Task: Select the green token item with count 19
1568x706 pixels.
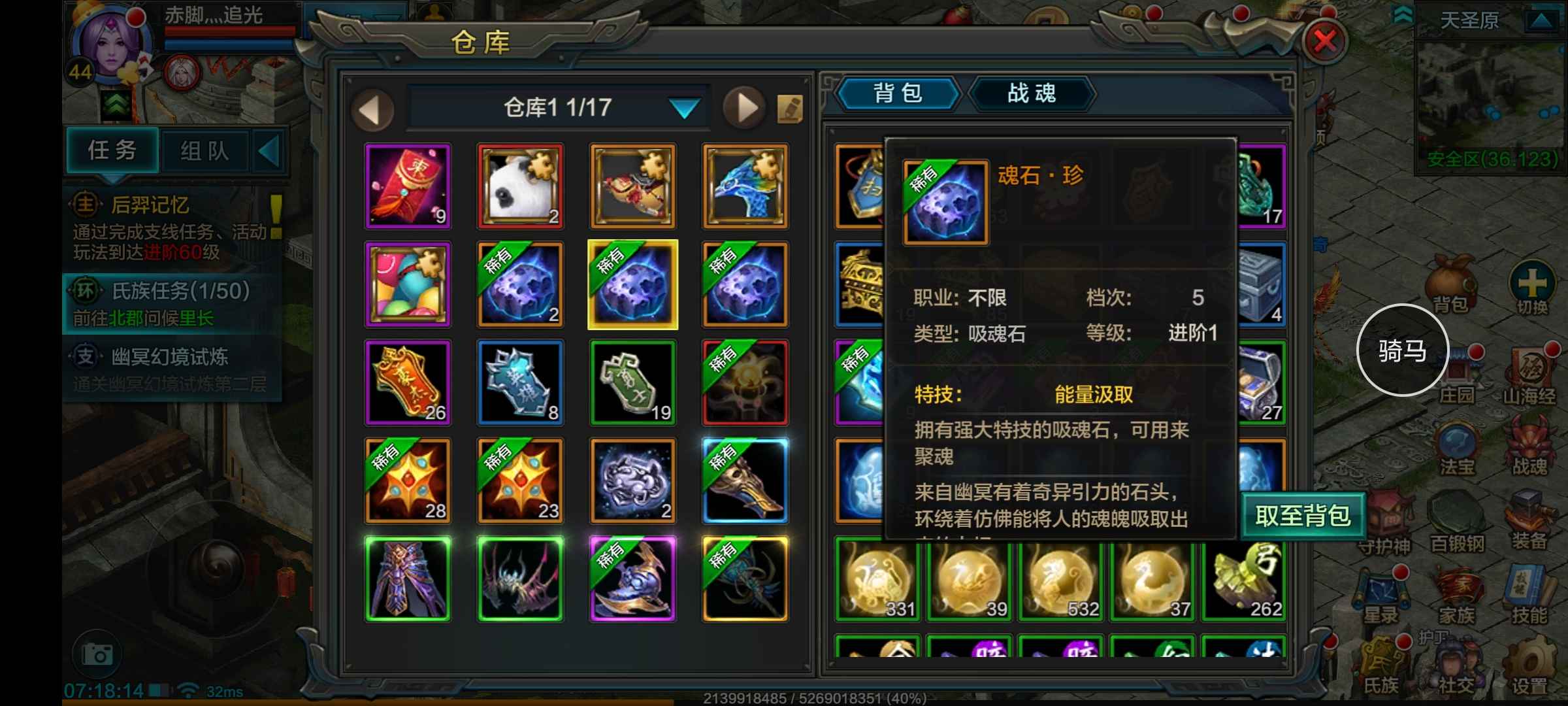Action: point(632,382)
